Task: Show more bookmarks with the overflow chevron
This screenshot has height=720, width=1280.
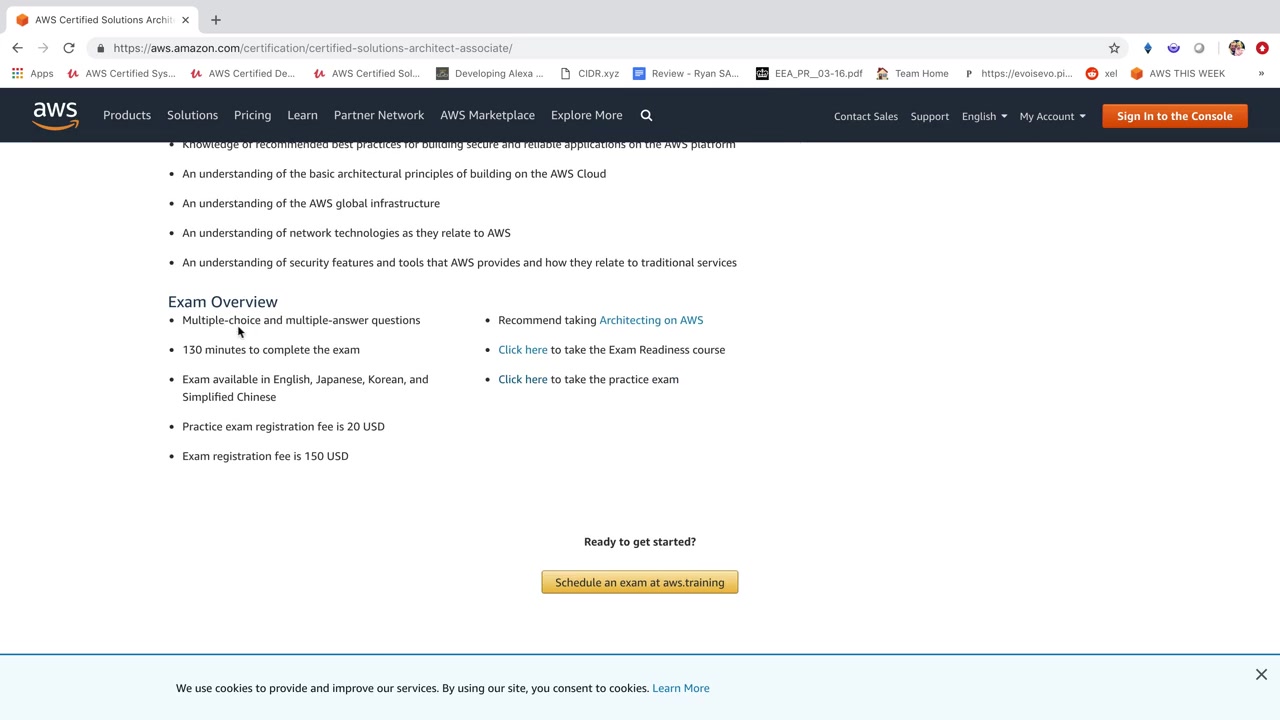Action: 1261,73
